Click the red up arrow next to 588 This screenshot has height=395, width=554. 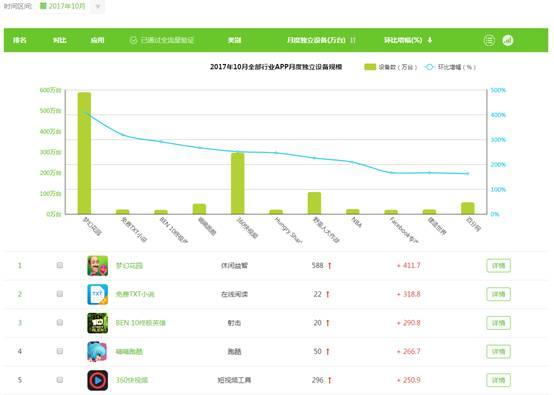pyautogui.click(x=329, y=265)
